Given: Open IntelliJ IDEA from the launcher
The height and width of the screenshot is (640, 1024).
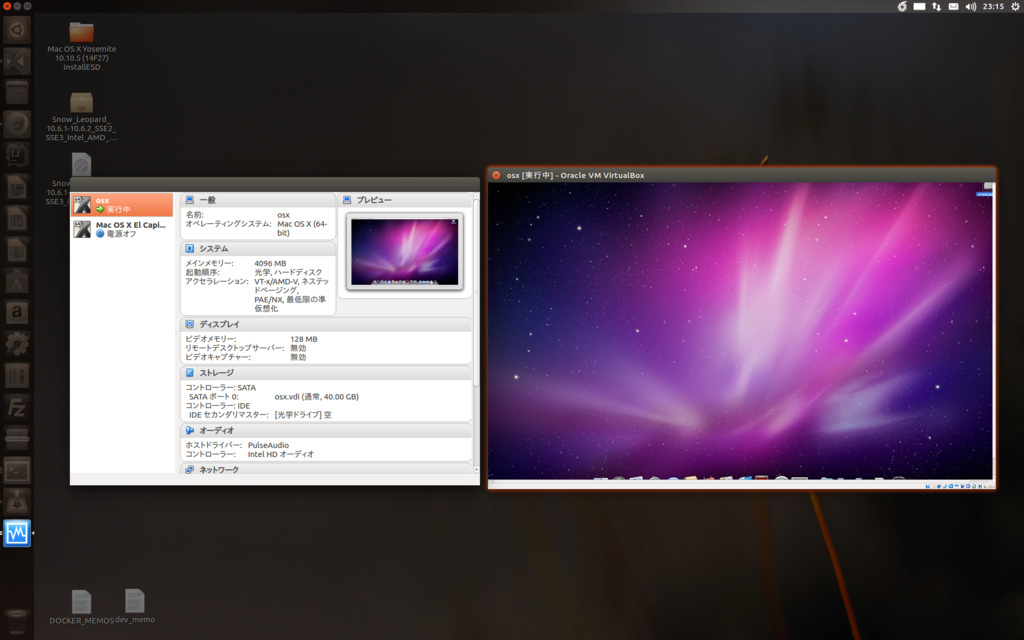Looking at the screenshot, I should 17,155.
